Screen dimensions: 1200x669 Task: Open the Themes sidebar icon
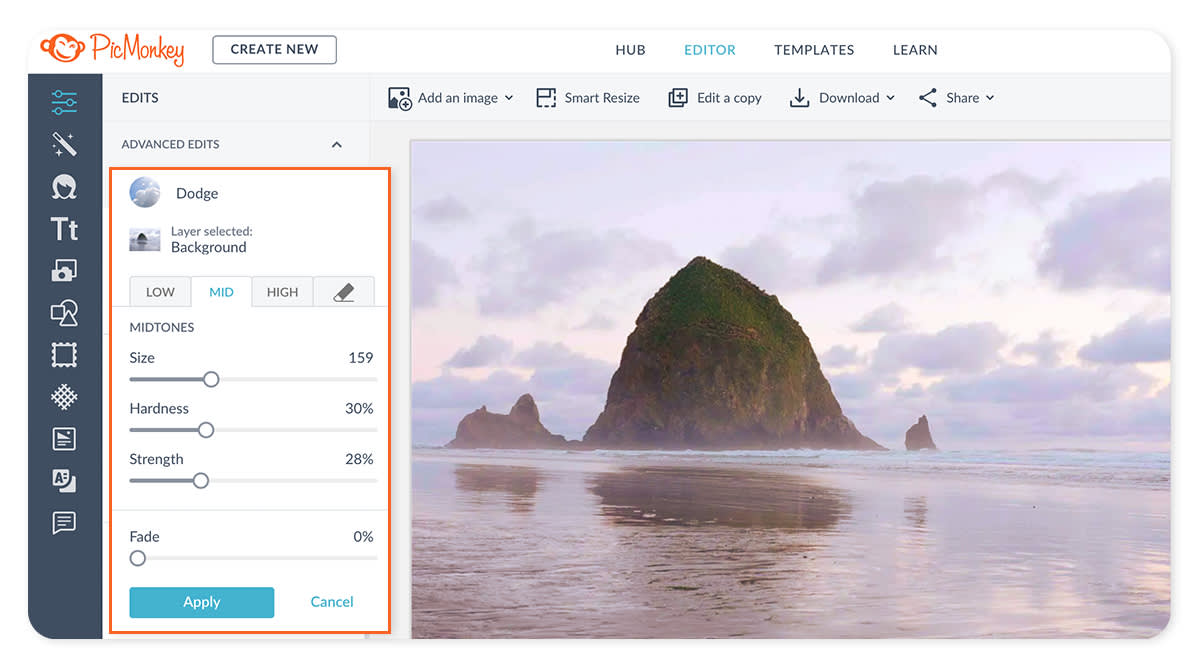(x=64, y=439)
